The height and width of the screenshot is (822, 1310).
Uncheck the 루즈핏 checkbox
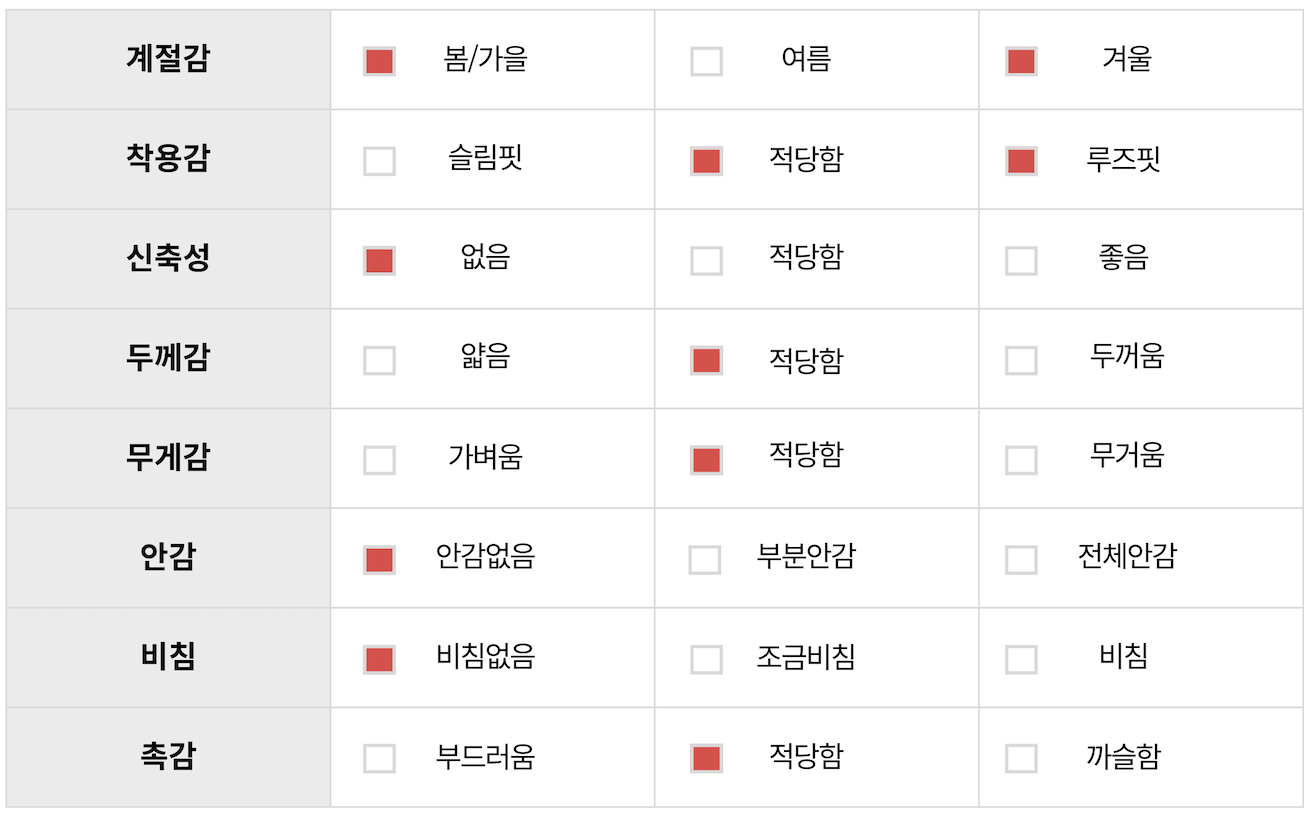[1021, 161]
